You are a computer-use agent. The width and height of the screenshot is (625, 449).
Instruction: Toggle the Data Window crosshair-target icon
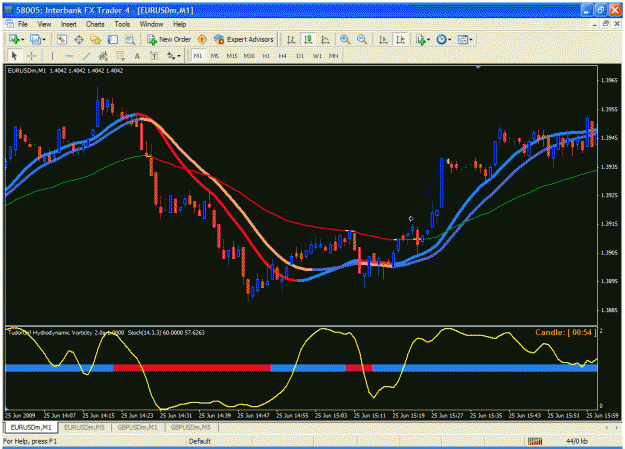(79, 39)
